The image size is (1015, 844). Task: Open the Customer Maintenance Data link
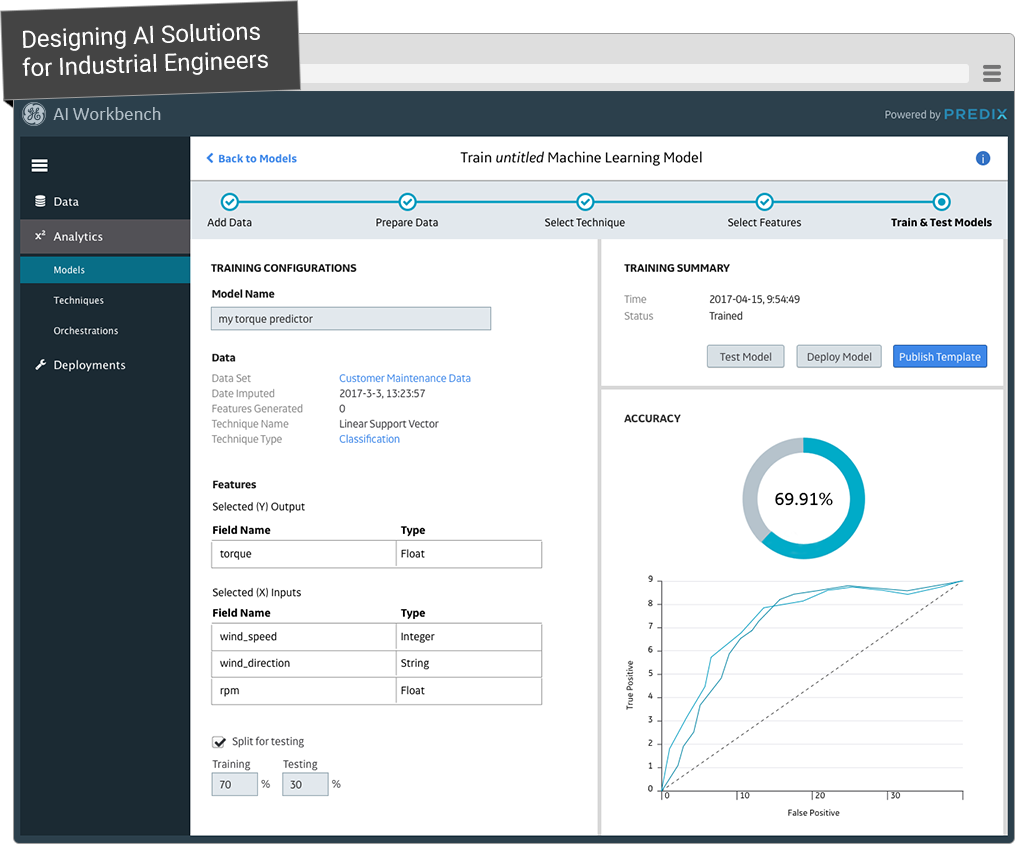(x=405, y=378)
